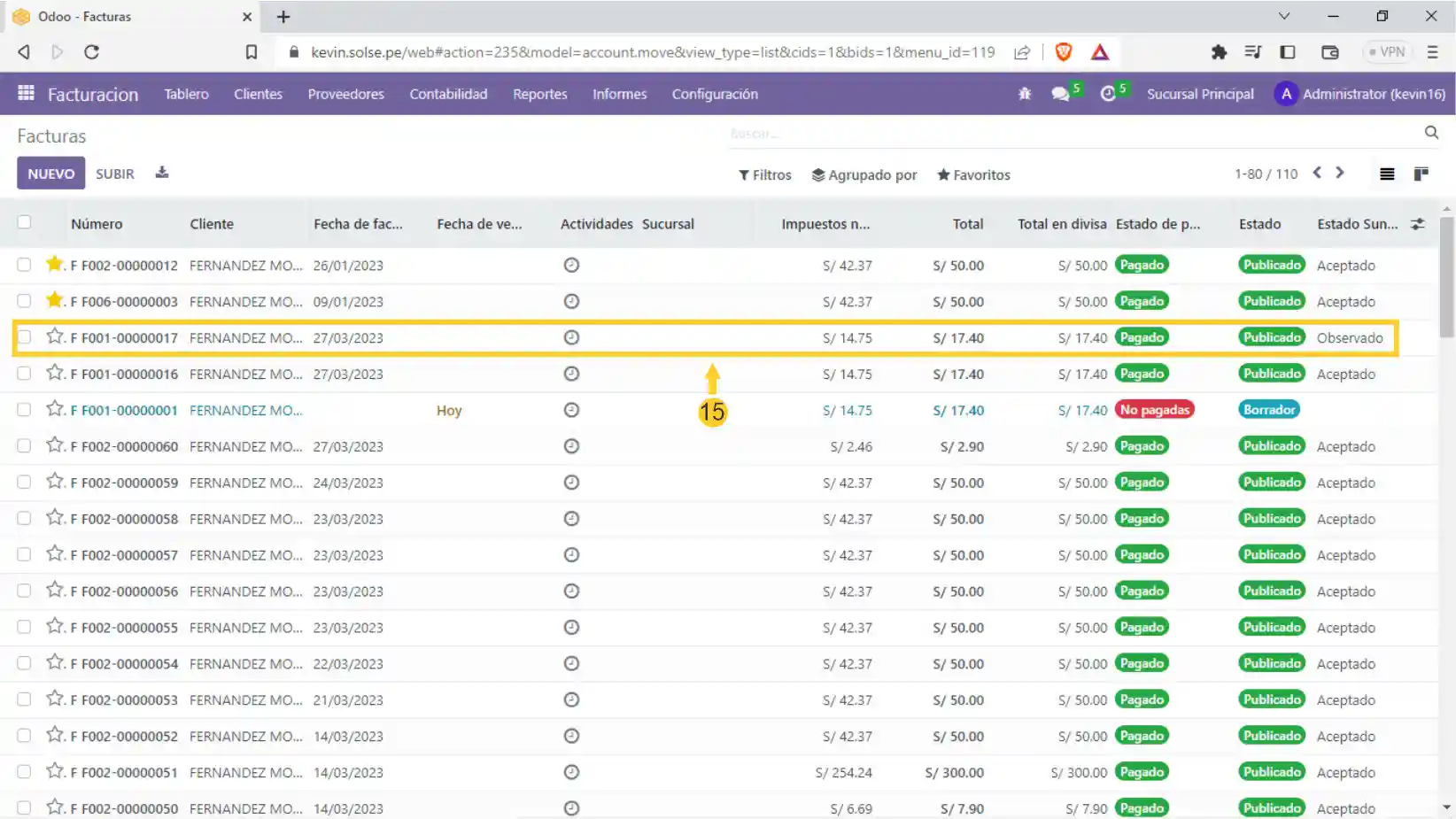
Task: Open activity clock for F F002-00000012
Action: click(x=571, y=265)
